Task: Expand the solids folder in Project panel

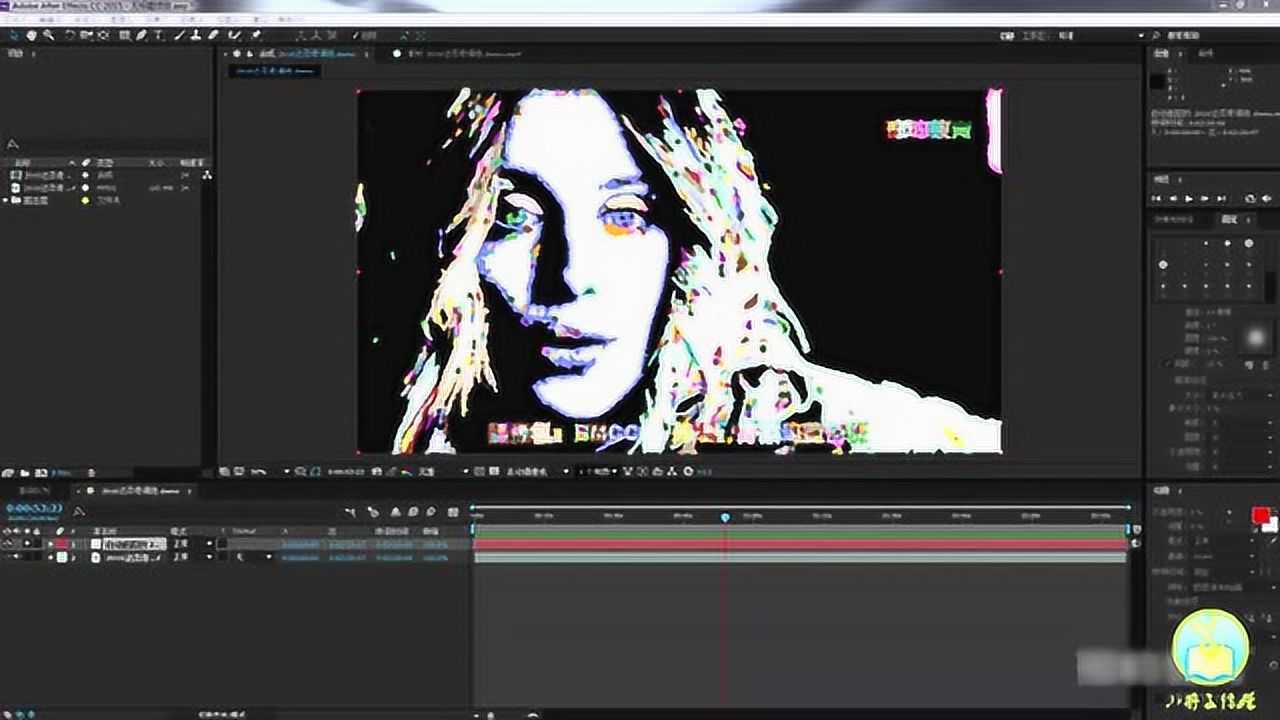Action: tap(5, 200)
